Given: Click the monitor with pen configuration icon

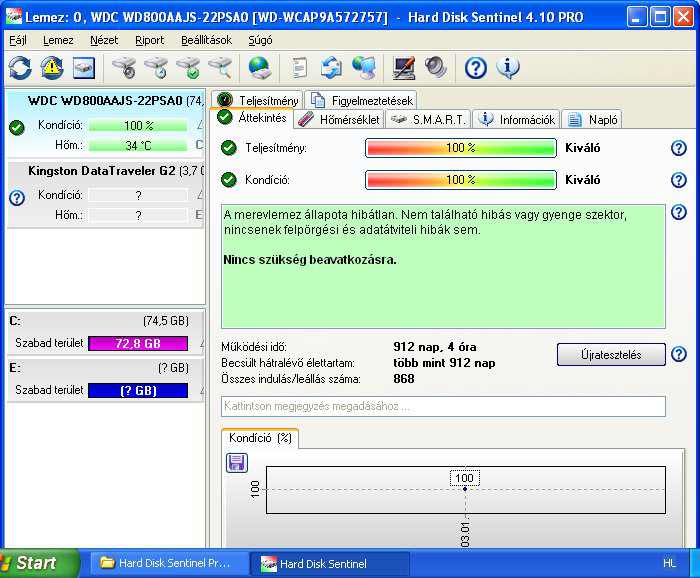Looking at the screenshot, I should [x=404, y=68].
